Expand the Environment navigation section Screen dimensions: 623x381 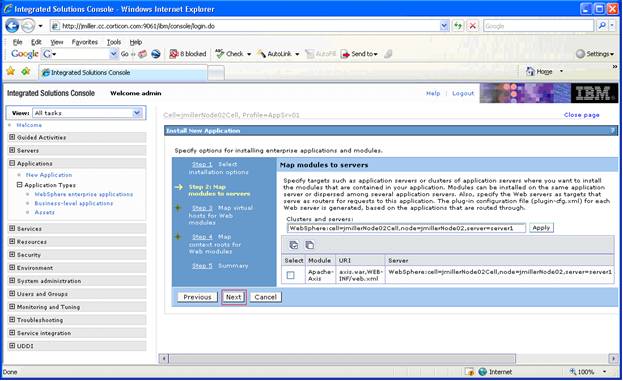click(x=12, y=267)
